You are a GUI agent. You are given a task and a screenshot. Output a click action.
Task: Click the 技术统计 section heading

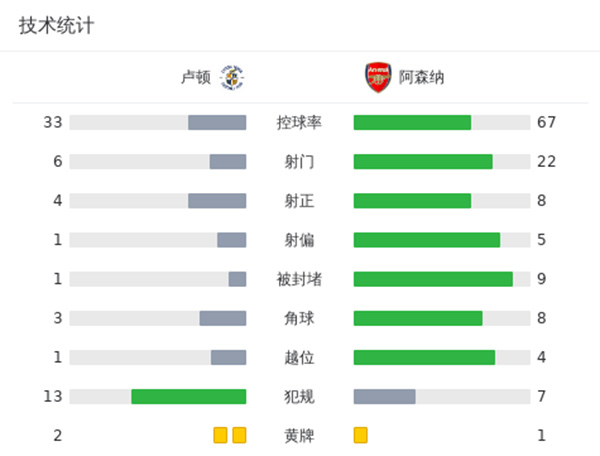click(56, 26)
